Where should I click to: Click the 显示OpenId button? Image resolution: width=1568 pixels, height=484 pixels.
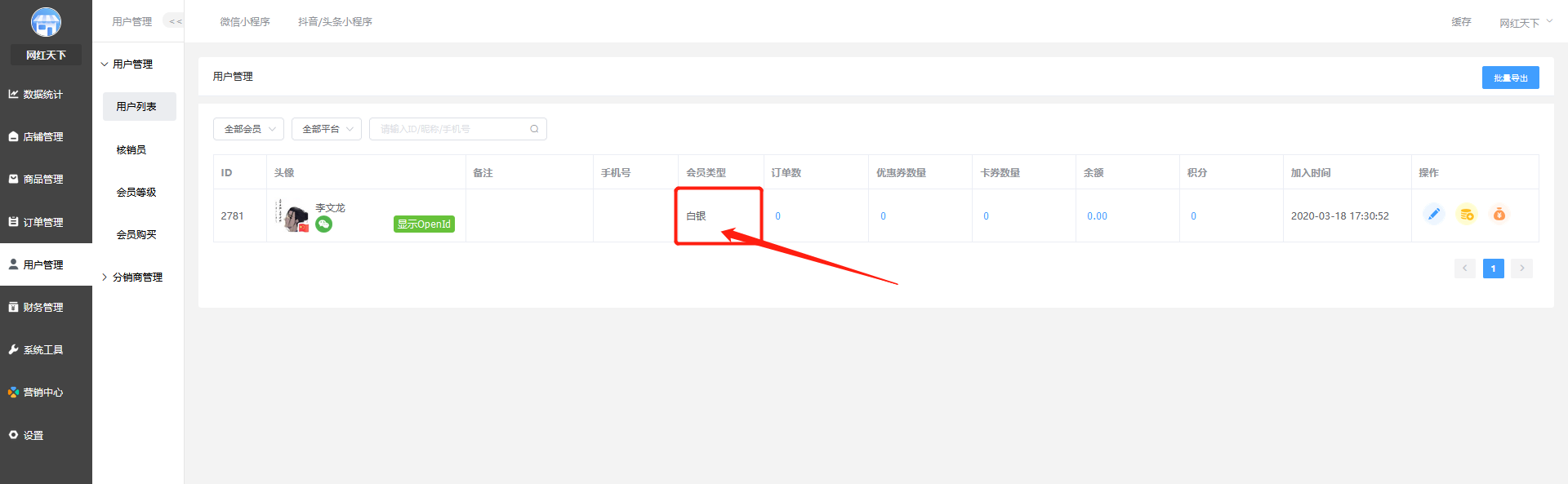coord(424,224)
